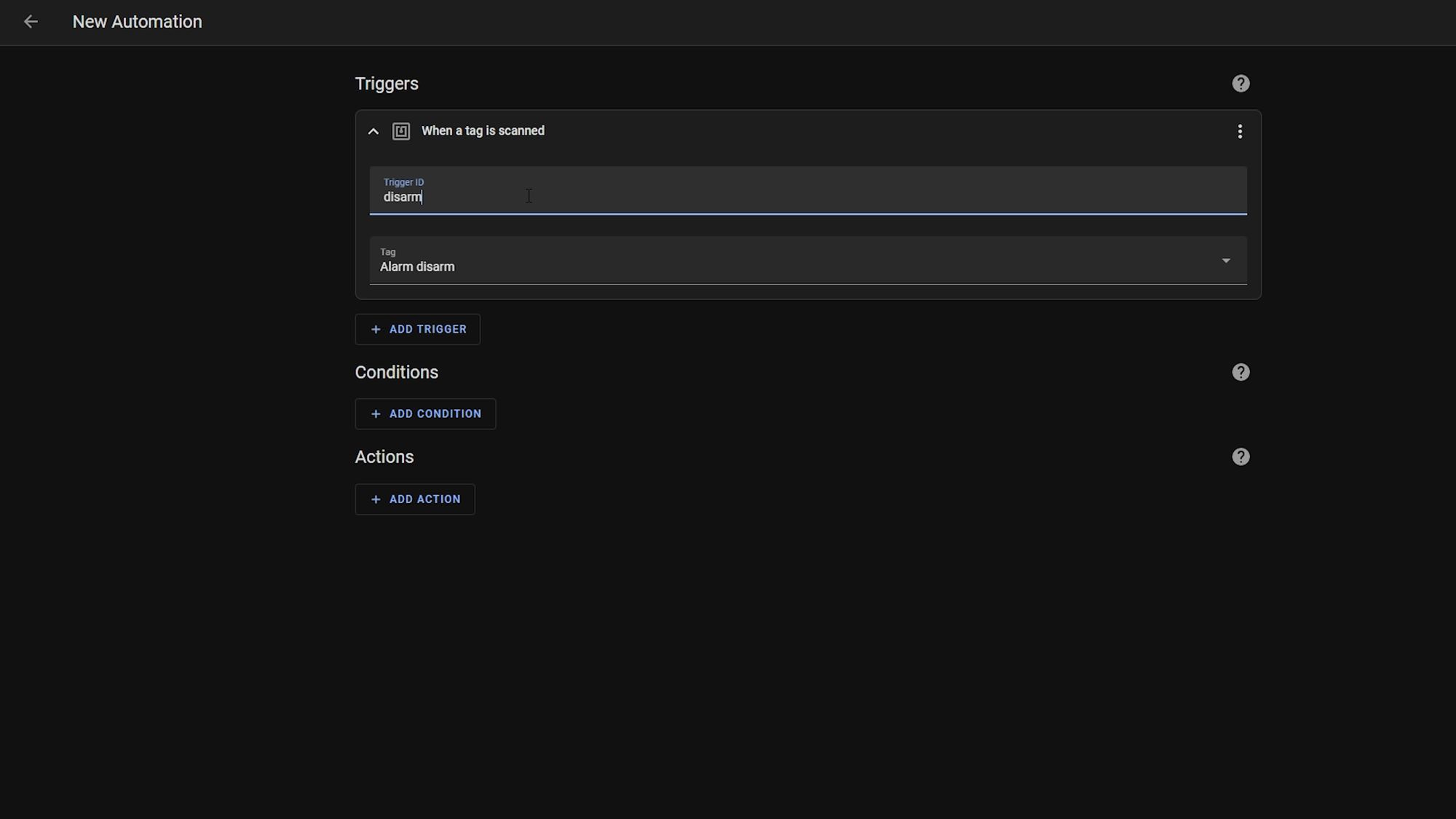
Task: Click the ADD TRIGGER plus icon
Action: tap(376, 329)
